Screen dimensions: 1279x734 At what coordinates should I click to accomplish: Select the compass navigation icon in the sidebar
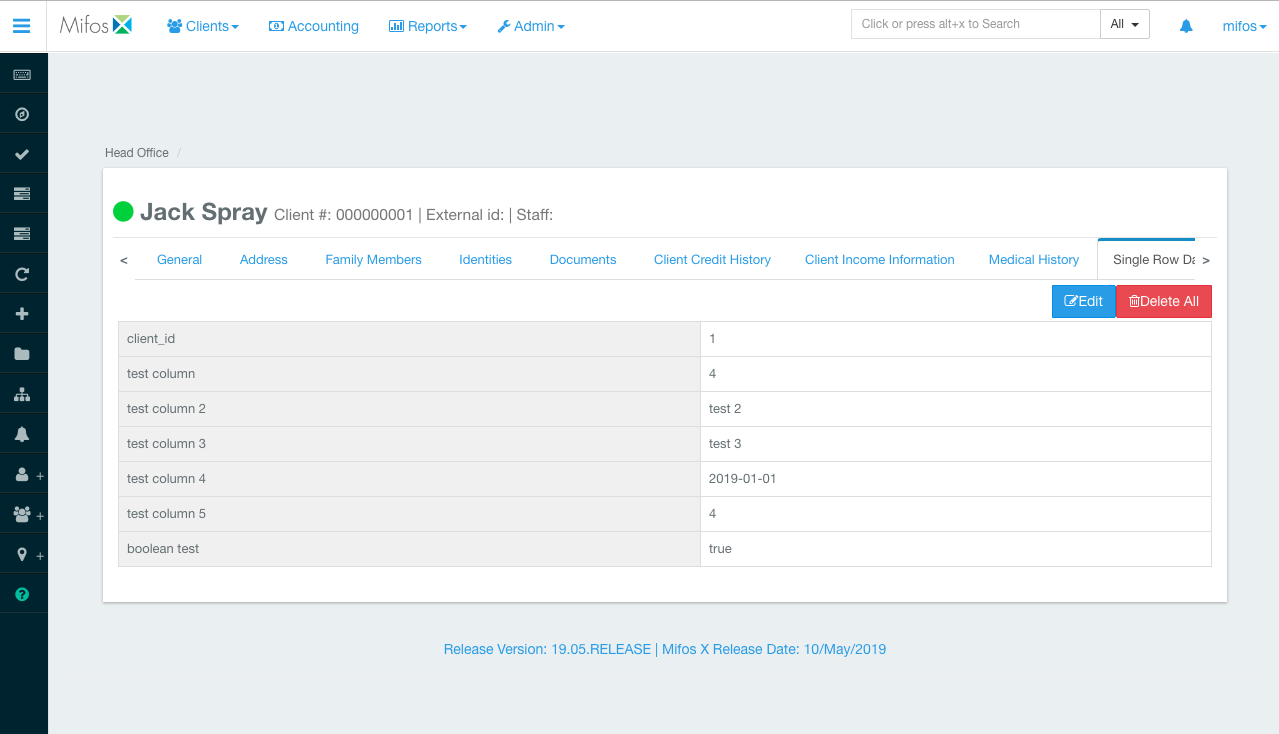click(x=22, y=113)
